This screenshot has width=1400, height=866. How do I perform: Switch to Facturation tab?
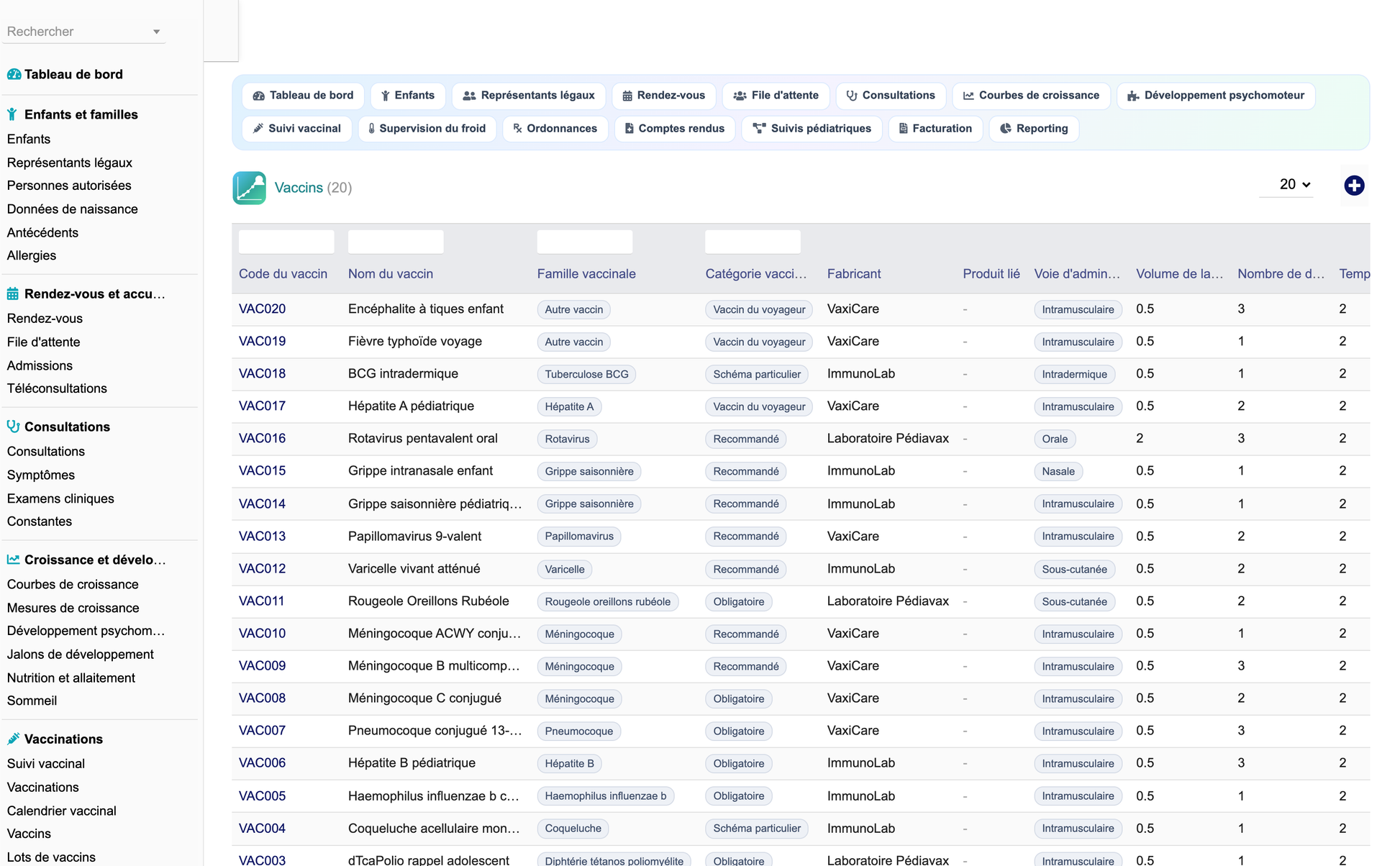[935, 129]
